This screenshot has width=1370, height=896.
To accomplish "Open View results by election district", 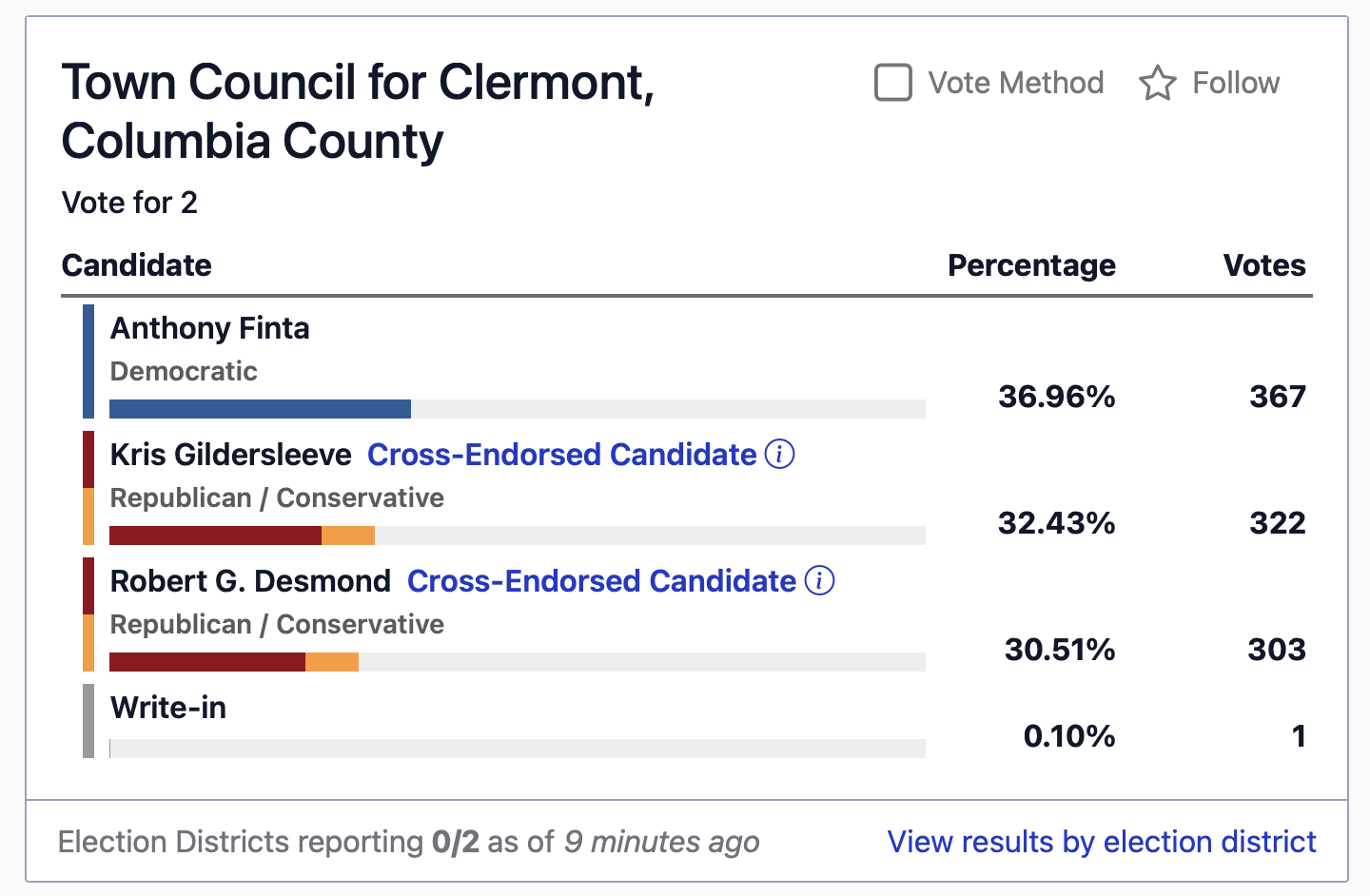I will [1101, 842].
